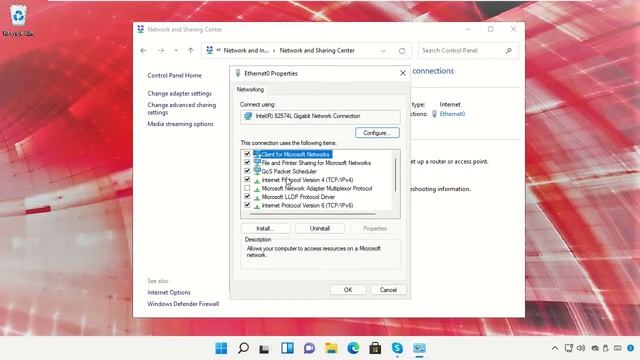Uncheck Internet Protocol Version 6 checkbox
The width and height of the screenshot is (640, 360).
pyautogui.click(x=247, y=205)
